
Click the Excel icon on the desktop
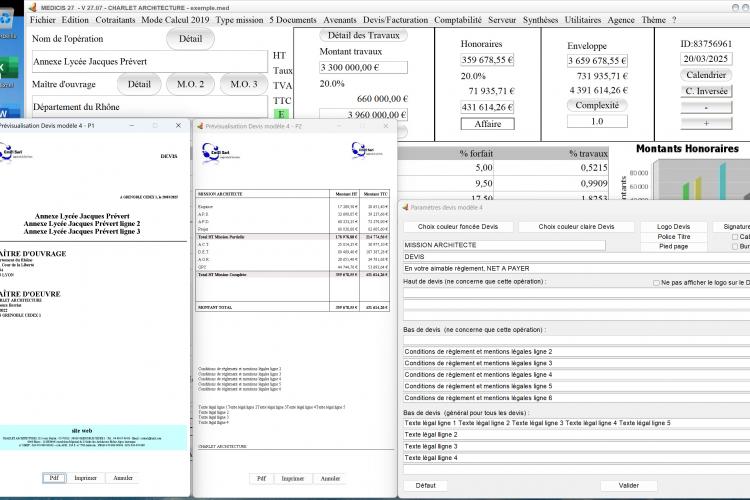8,68
